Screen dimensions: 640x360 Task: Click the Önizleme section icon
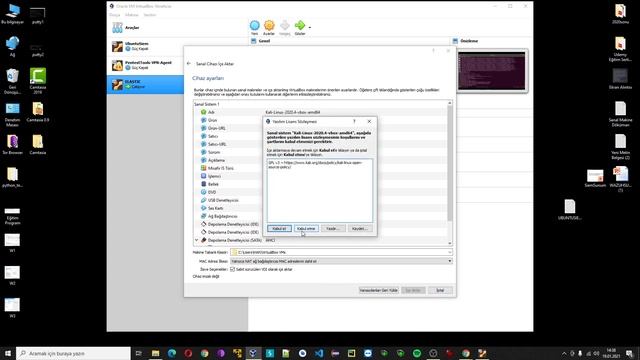[x=455, y=41]
